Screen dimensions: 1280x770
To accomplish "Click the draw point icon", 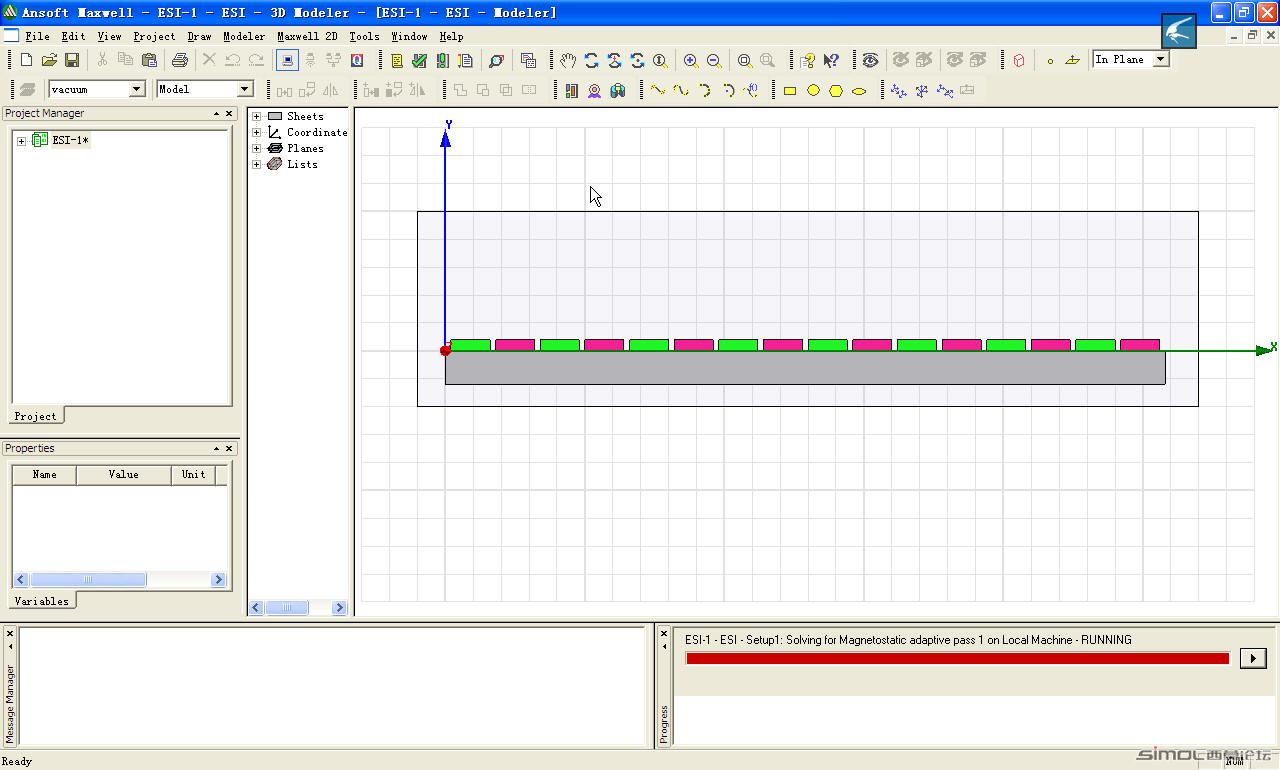I will click(x=1050, y=60).
